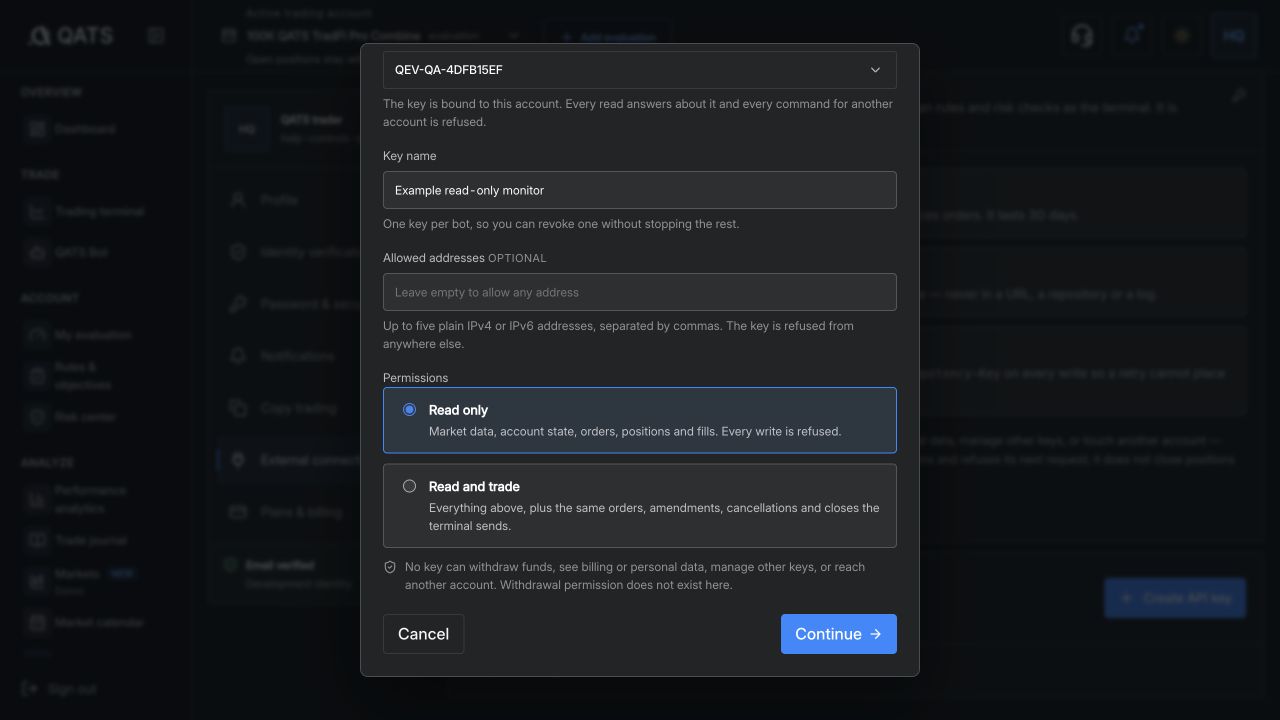Open the active trading account dropdown in the header
The width and height of the screenshot is (1280, 720).
point(372,36)
